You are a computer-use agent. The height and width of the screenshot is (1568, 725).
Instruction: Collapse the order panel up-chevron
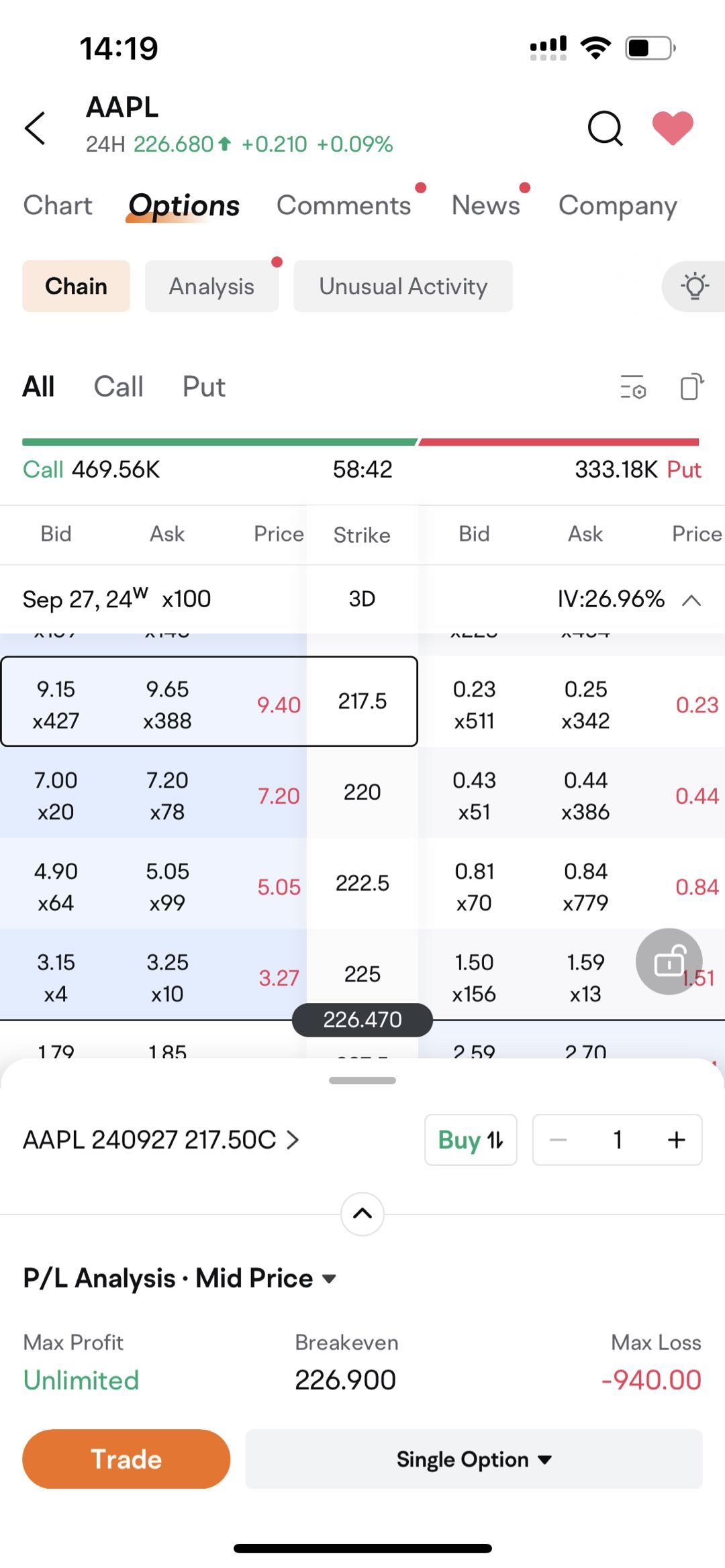pyautogui.click(x=362, y=1214)
